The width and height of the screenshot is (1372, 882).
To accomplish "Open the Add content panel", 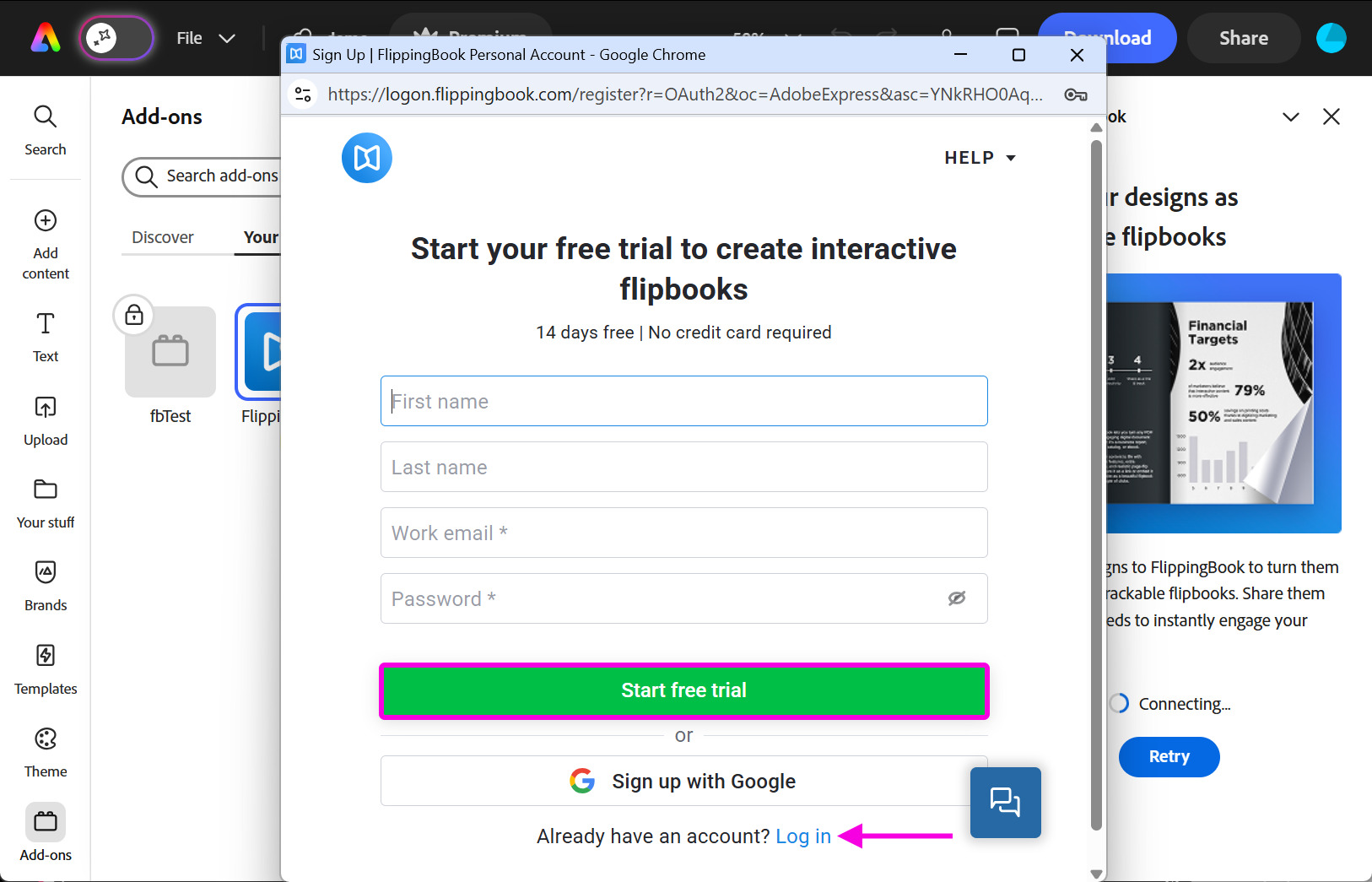I will [x=45, y=244].
